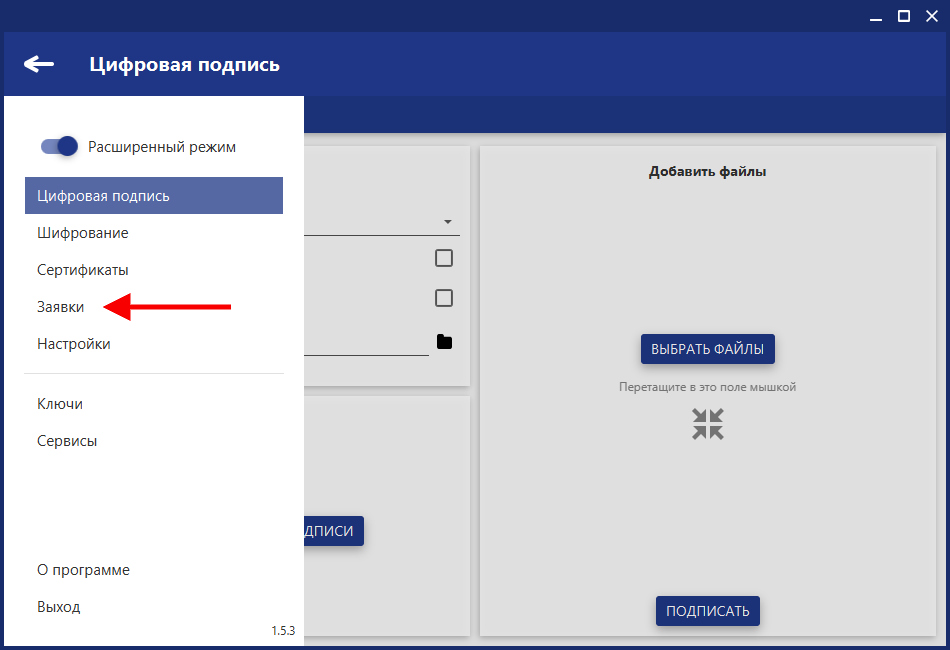The image size is (950, 650).
Task: Click the folder browse icon
Action: 444,342
